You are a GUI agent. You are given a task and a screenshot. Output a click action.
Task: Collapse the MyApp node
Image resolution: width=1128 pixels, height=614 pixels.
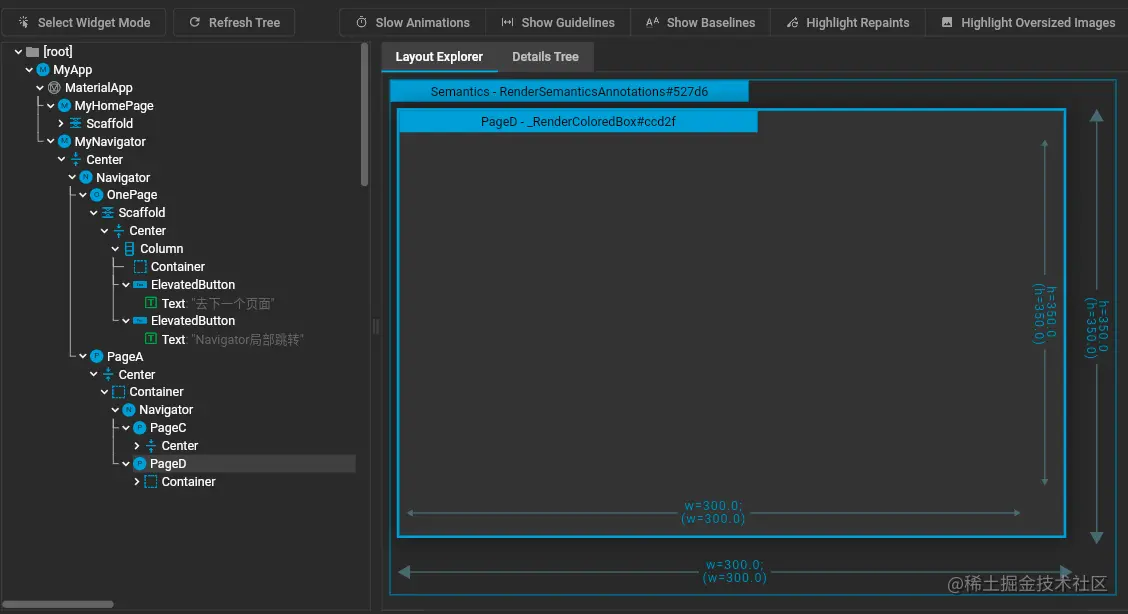(29, 70)
